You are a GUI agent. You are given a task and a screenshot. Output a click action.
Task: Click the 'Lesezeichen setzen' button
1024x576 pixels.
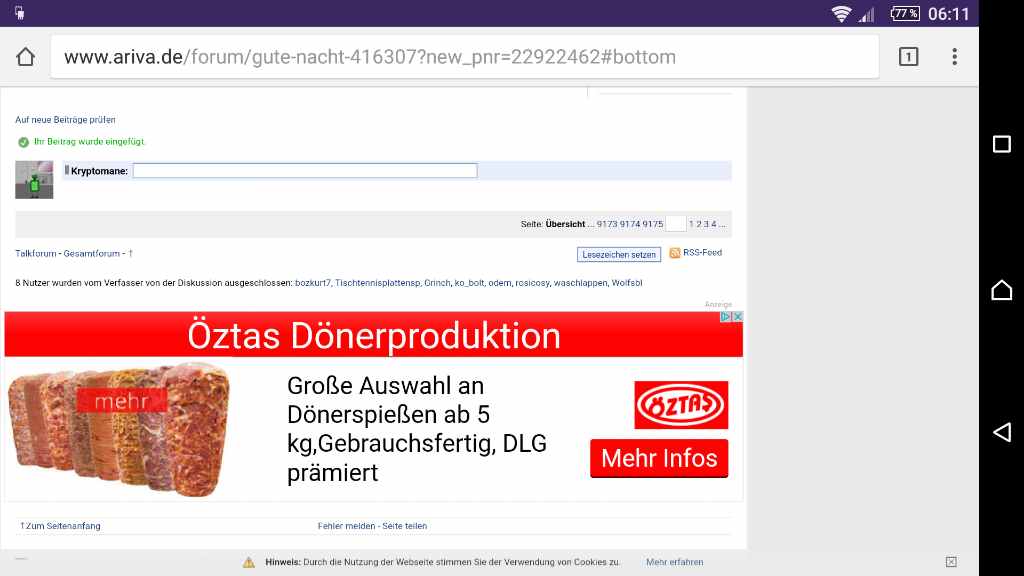coord(618,255)
